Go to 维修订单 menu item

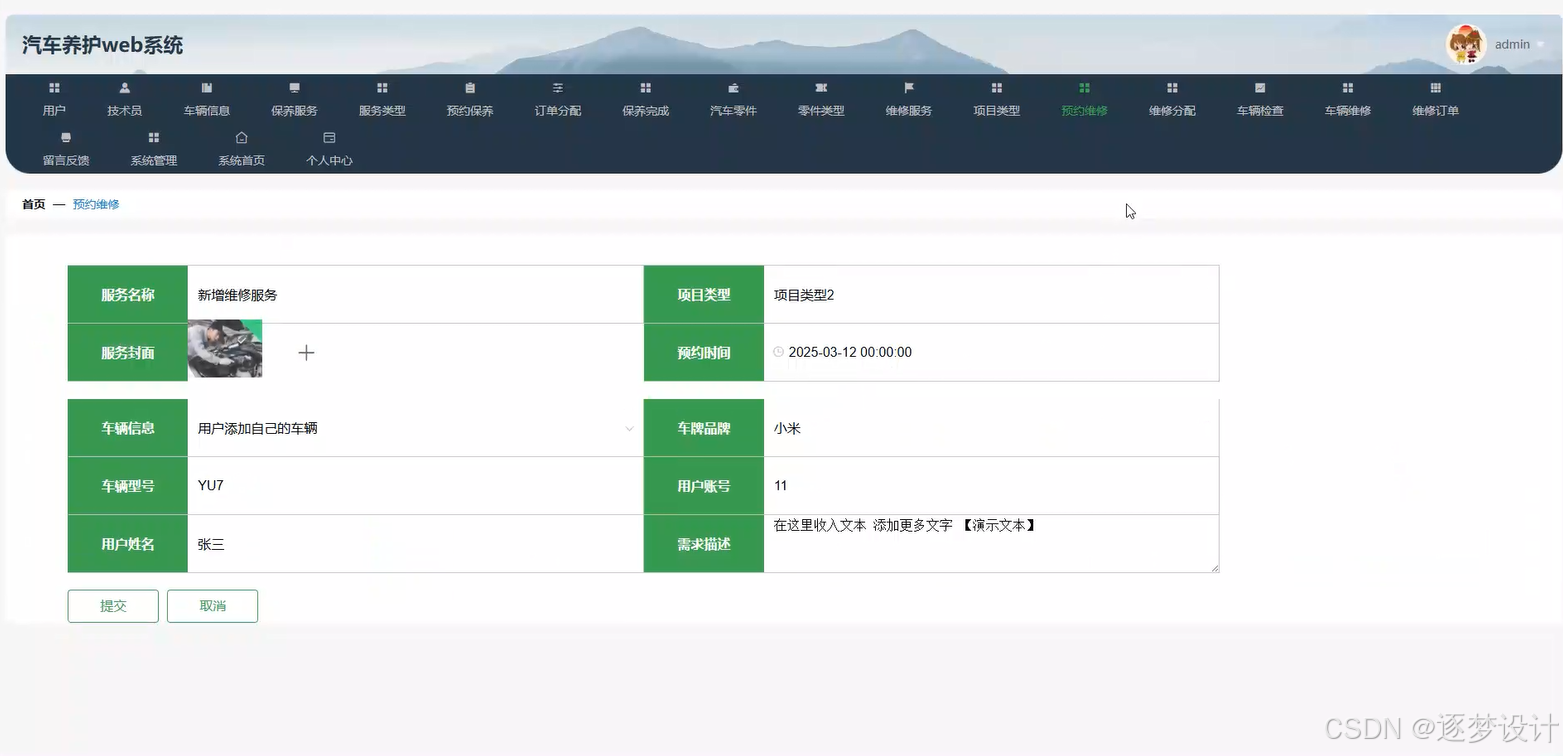pyautogui.click(x=1436, y=100)
